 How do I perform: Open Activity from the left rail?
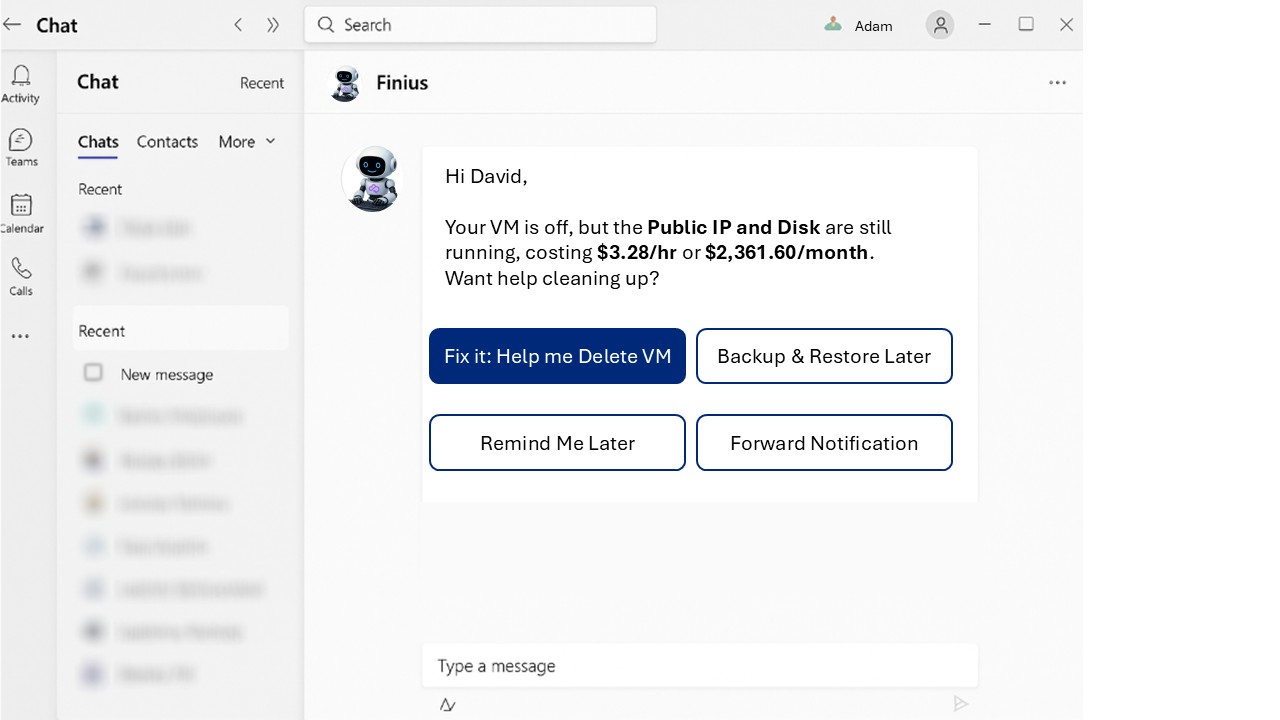(21, 84)
